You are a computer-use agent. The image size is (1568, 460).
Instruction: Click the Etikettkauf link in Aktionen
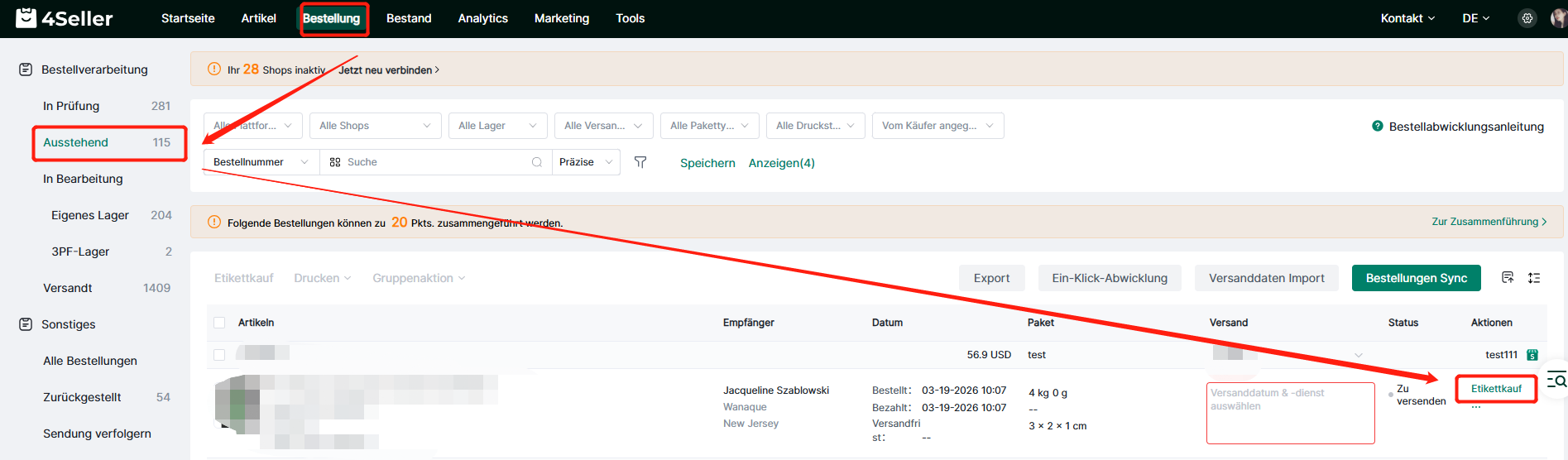[x=1496, y=389]
